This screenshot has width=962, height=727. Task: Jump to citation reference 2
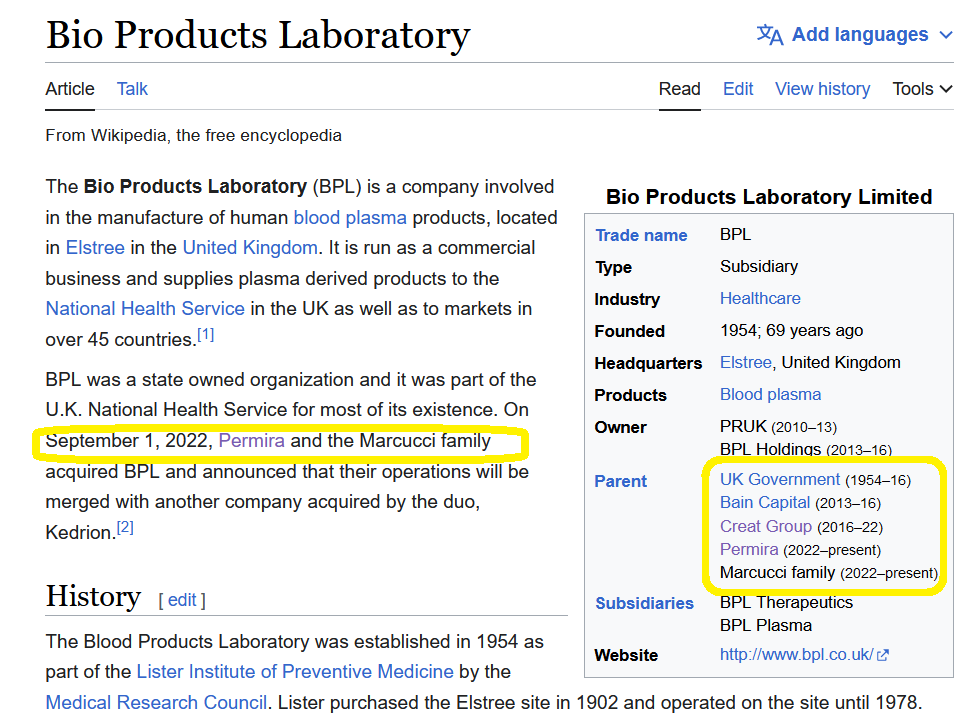click(125, 527)
